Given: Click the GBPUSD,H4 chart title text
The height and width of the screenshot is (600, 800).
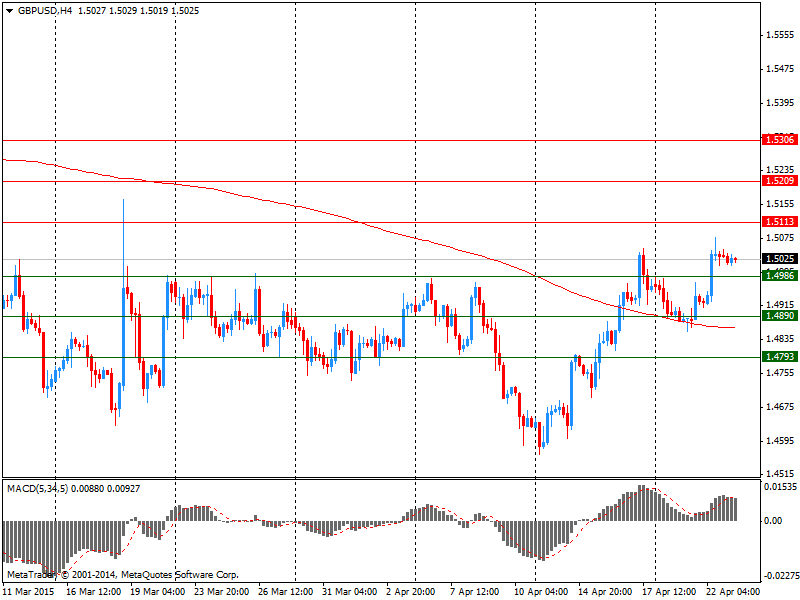Looking at the screenshot, I should click(45, 11).
